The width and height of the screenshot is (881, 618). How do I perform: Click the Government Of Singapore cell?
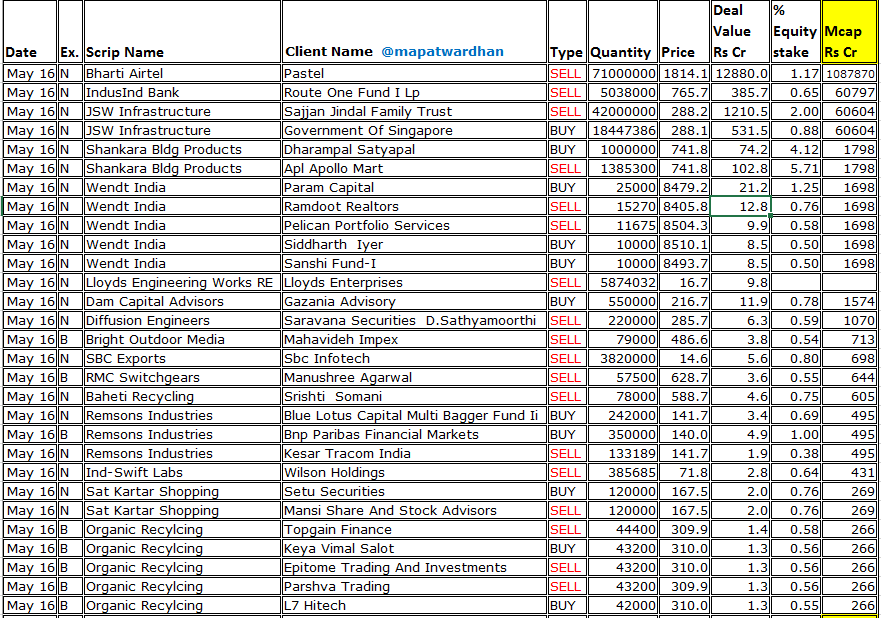pos(414,131)
